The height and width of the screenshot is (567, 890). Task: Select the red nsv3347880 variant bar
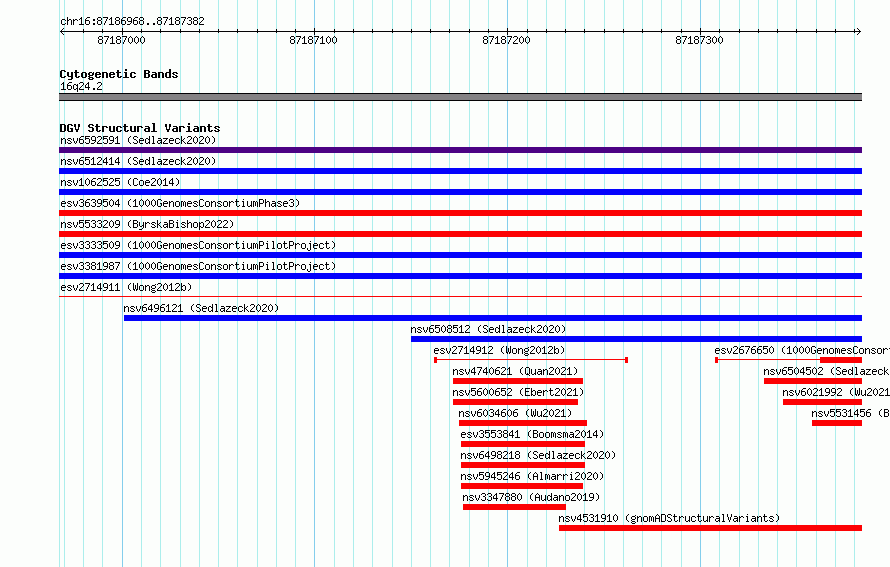click(514, 507)
